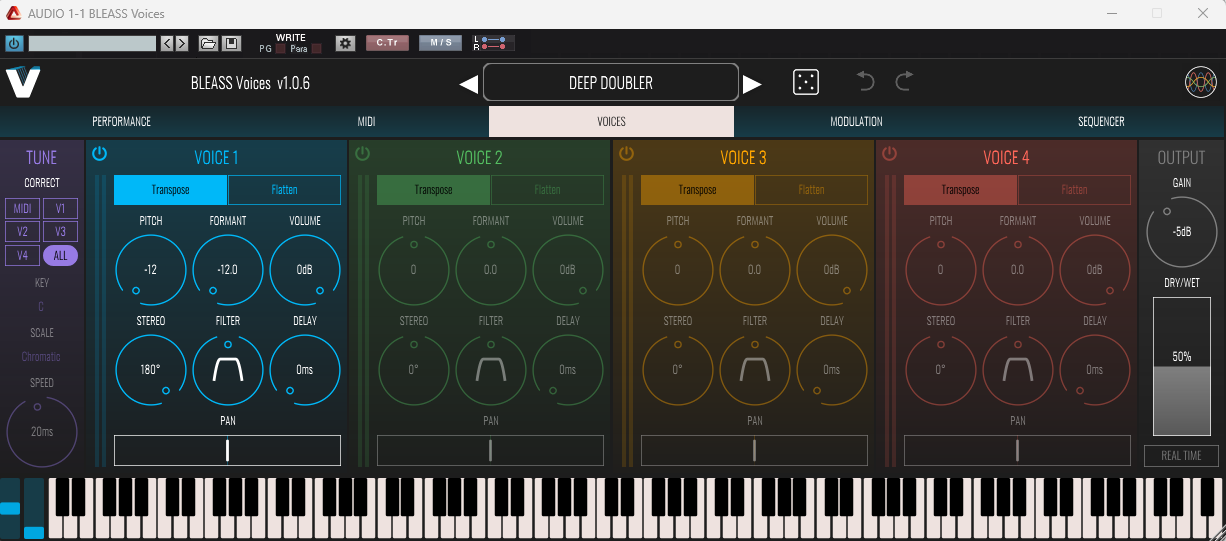Redo change arrow icon
Screen dimensions: 1226x541
pyautogui.click(x=904, y=82)
